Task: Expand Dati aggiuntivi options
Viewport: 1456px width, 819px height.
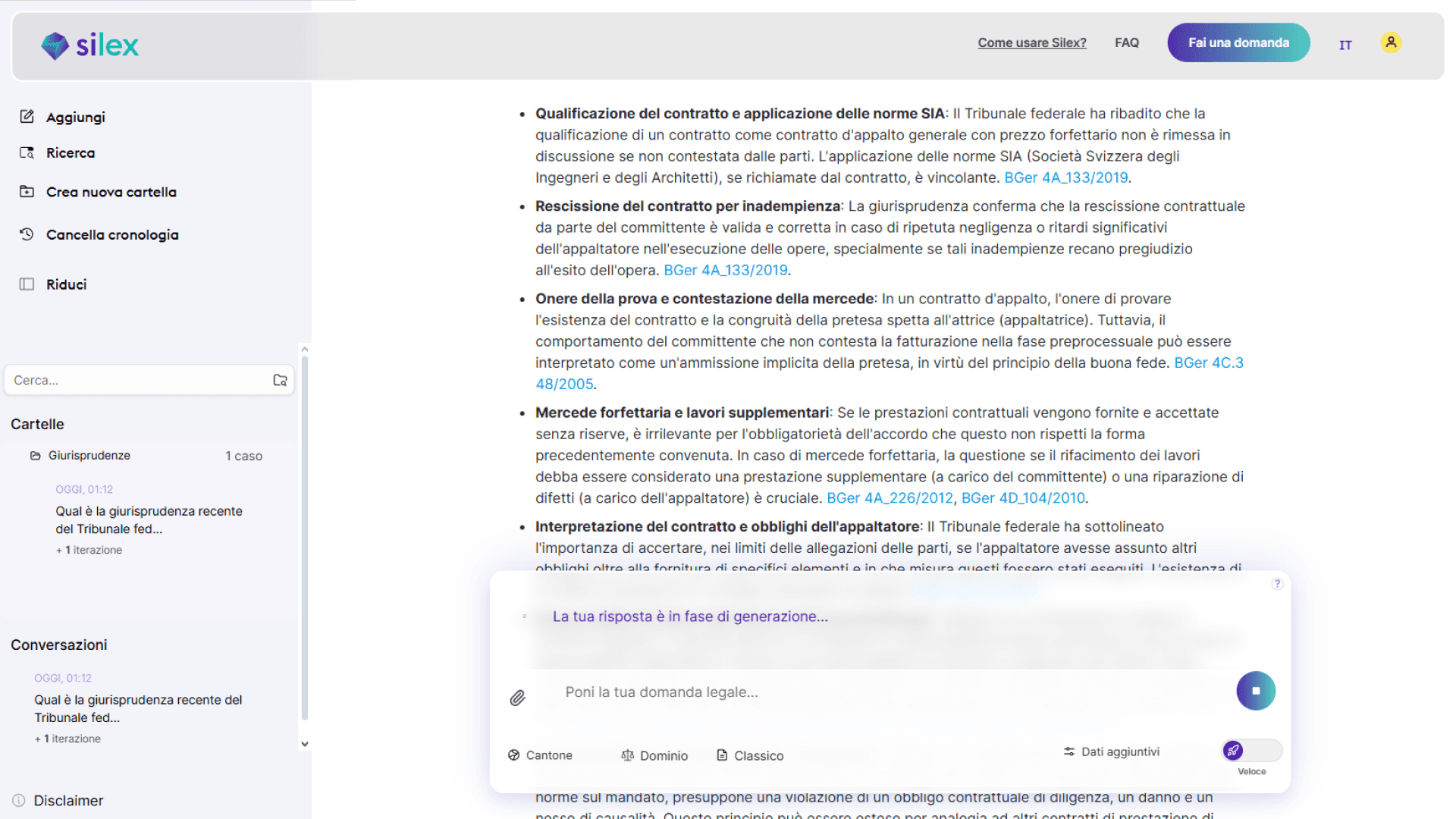Action: 1112,752
